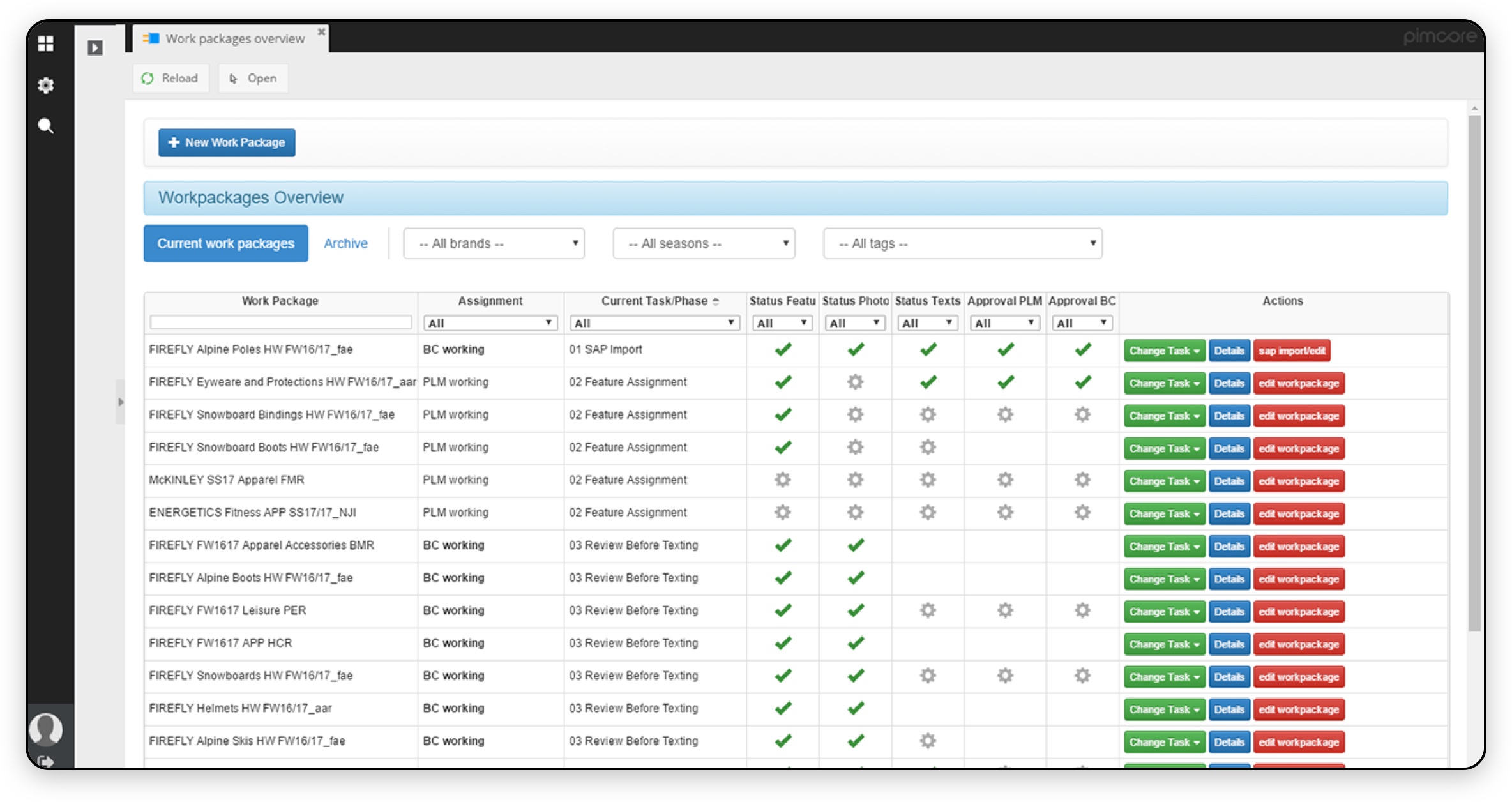Expand the All tags dropdown filter
1512x802 pixels.
pos(963,243)
